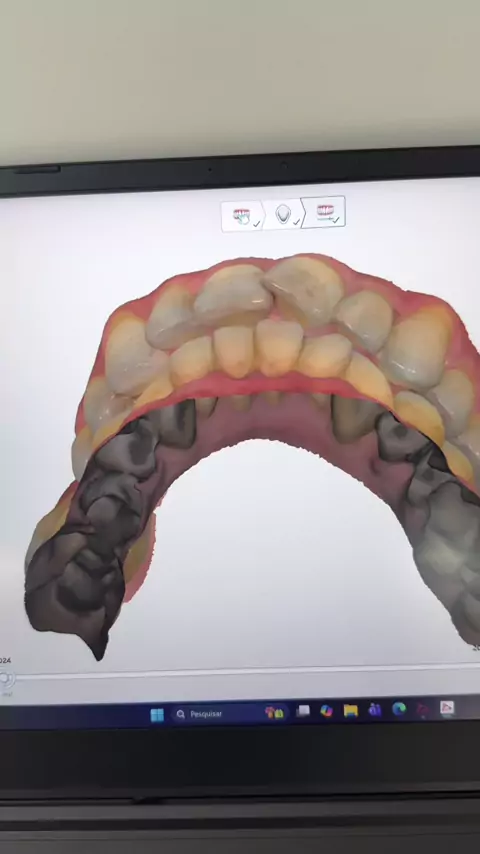
Task: Open Task View from the taskbar
Action: tap(303, 711)
